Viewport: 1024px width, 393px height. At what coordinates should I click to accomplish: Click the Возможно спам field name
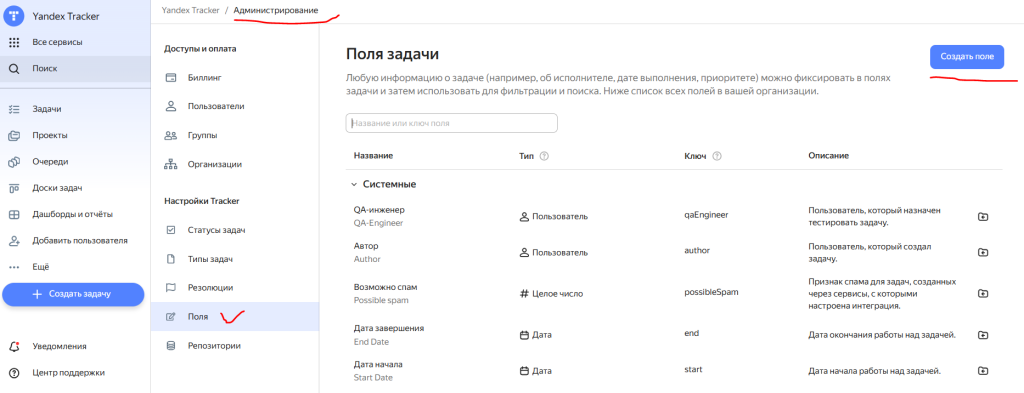coord(385,287)
